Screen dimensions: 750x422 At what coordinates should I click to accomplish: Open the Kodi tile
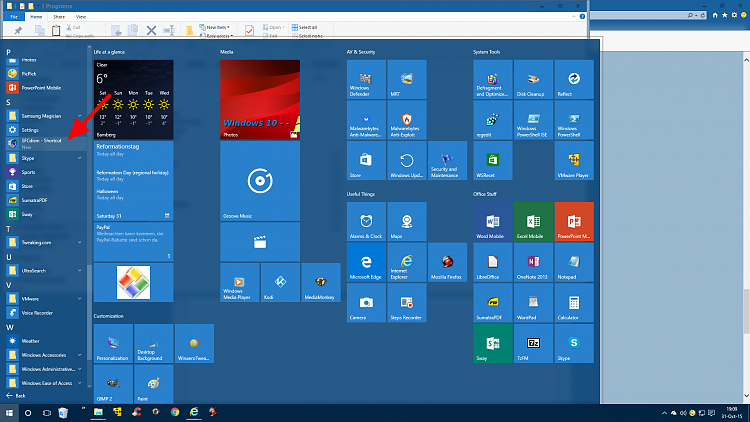(x=280, y=282)
